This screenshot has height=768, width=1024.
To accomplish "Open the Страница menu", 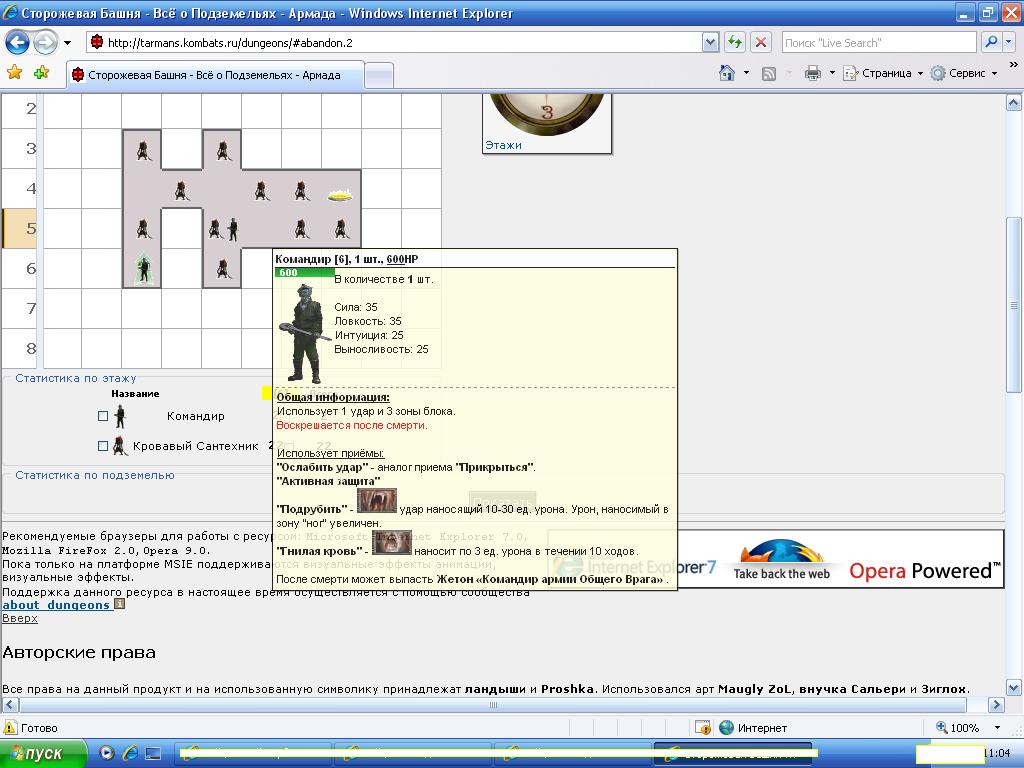I will (883, 73).
